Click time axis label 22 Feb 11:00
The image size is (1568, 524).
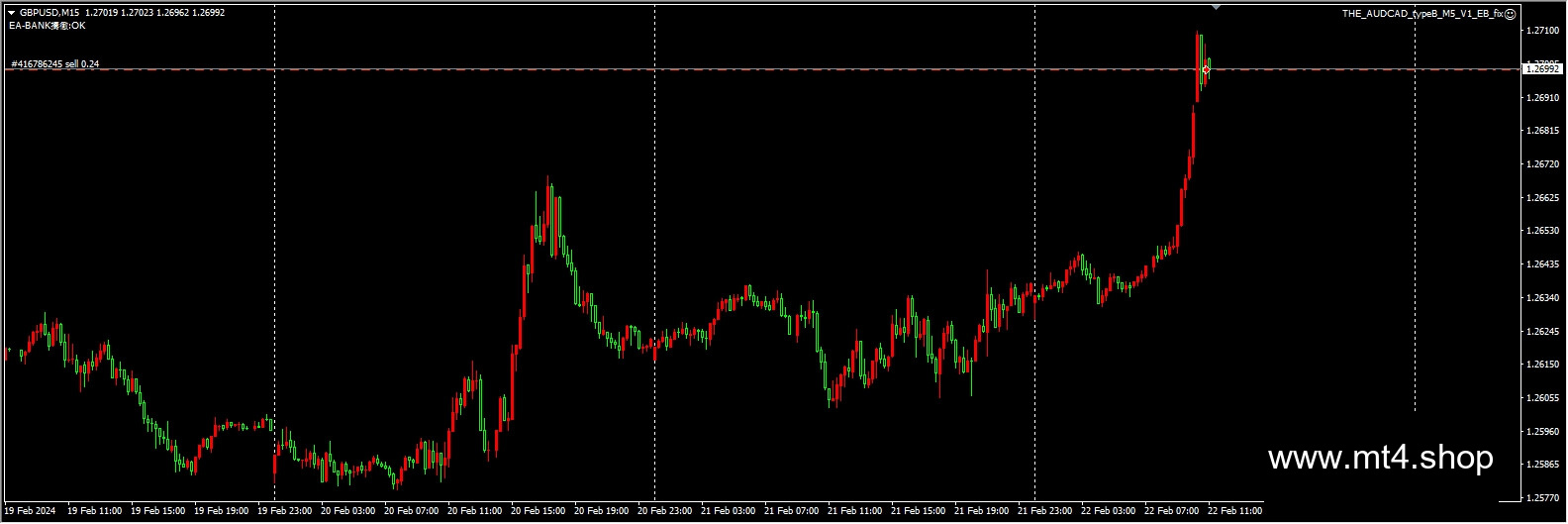pyautogui.click(x=1234, y=512)
